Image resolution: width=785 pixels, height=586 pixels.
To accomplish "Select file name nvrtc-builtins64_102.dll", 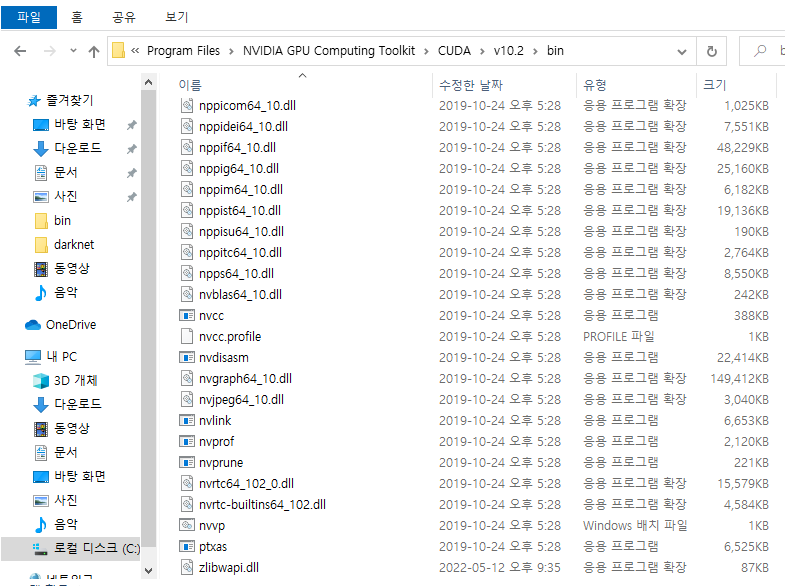I will 262,505.
